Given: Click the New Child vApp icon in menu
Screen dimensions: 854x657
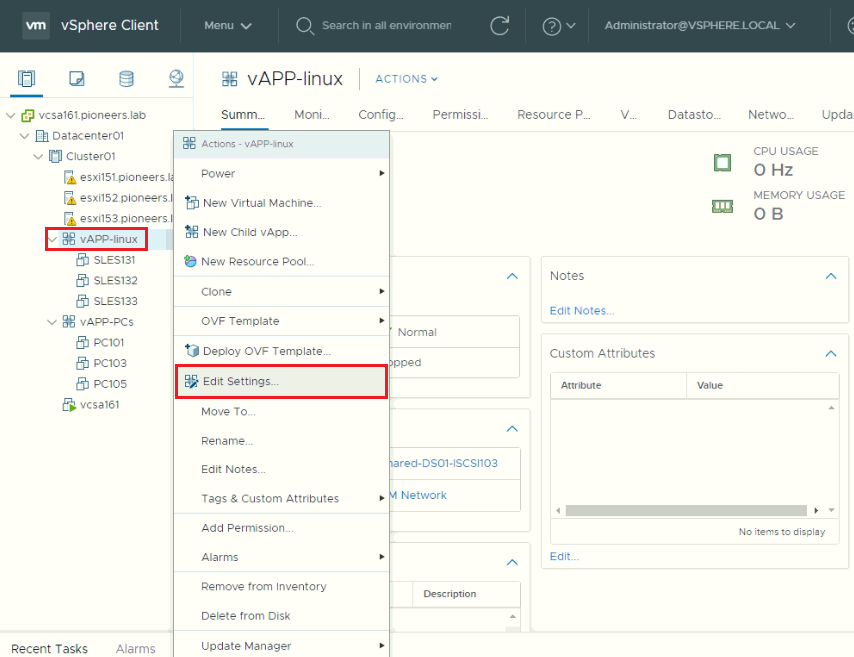Looking at the screenshot, I should (192, 232).
